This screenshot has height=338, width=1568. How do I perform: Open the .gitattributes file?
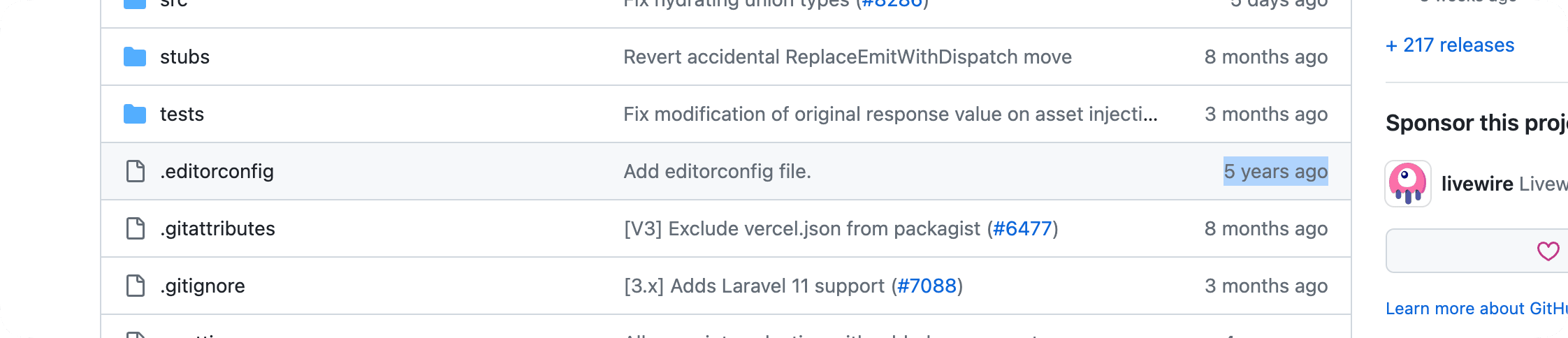(x=217, y=228)
